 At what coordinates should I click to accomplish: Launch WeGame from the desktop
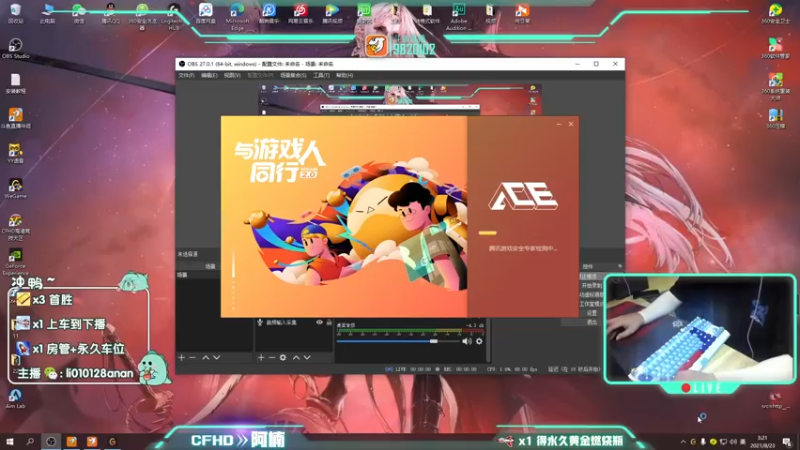(15, 188)
